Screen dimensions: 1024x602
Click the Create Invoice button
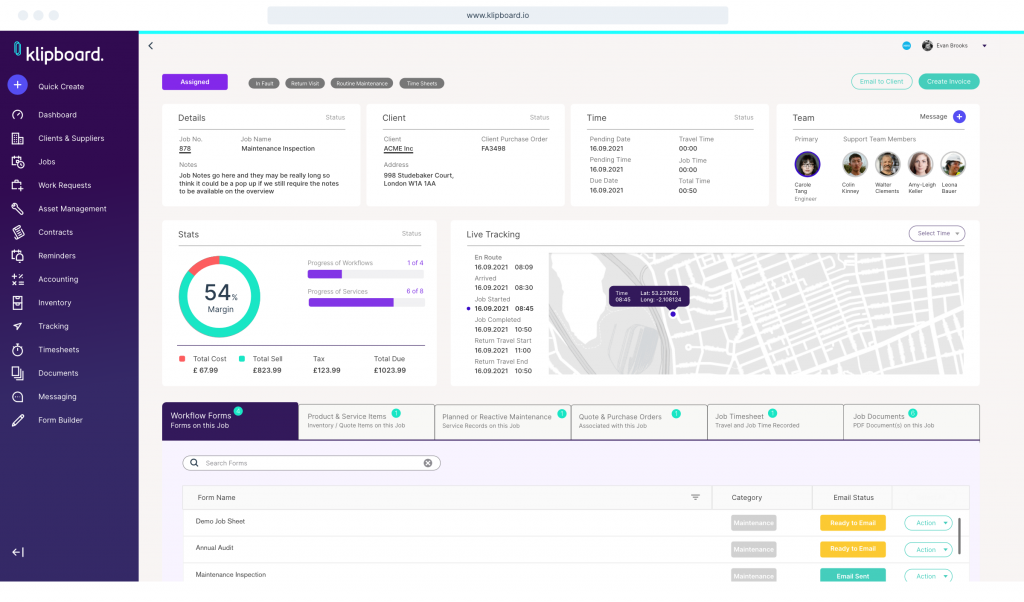coord(948,82)
